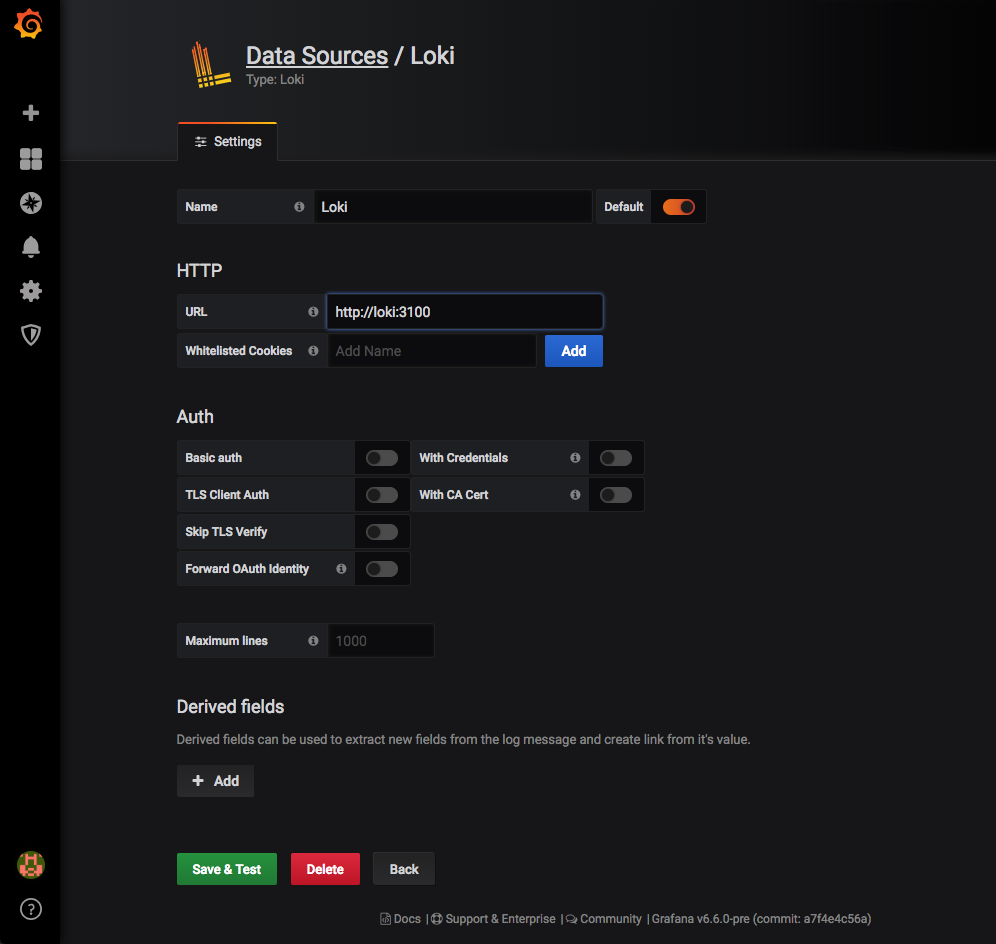Click the Back button

404,869
